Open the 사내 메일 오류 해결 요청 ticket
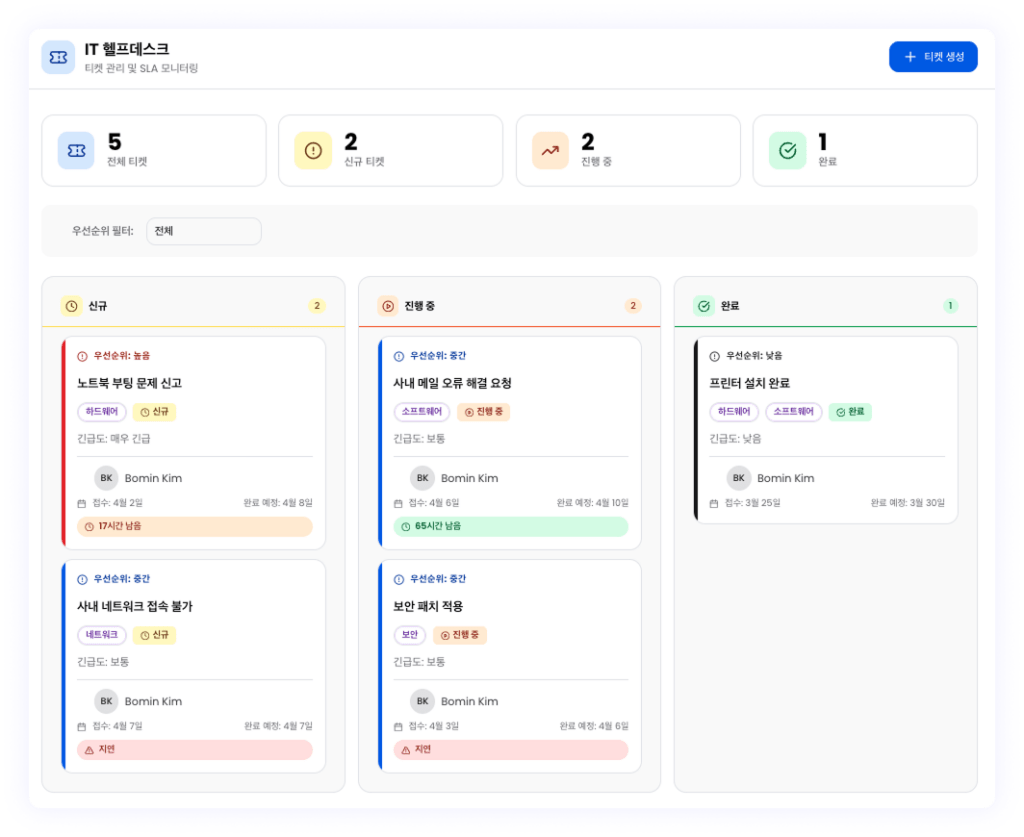The image size is (1024, 837). 452,383
